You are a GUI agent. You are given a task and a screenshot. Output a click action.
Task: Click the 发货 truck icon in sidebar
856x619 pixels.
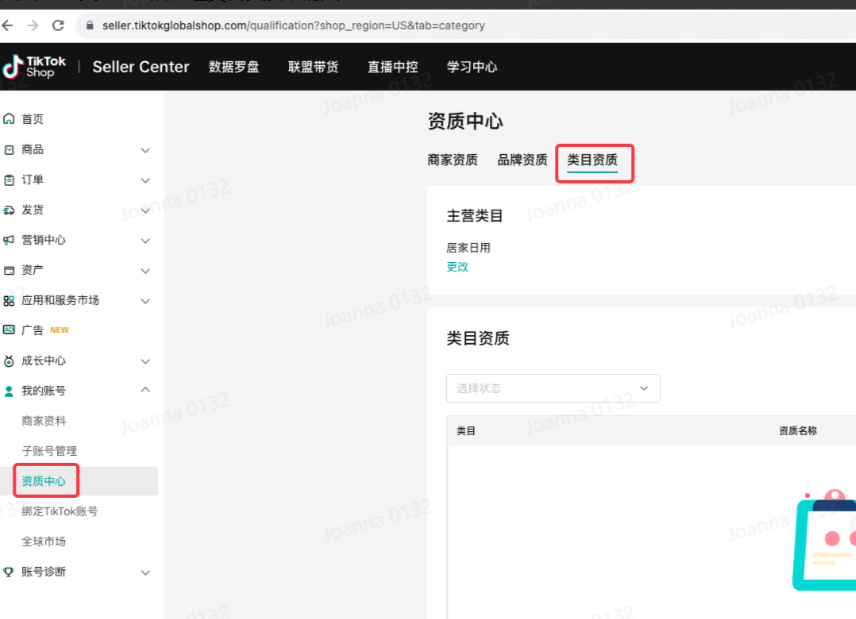click(x=9, y=210)
